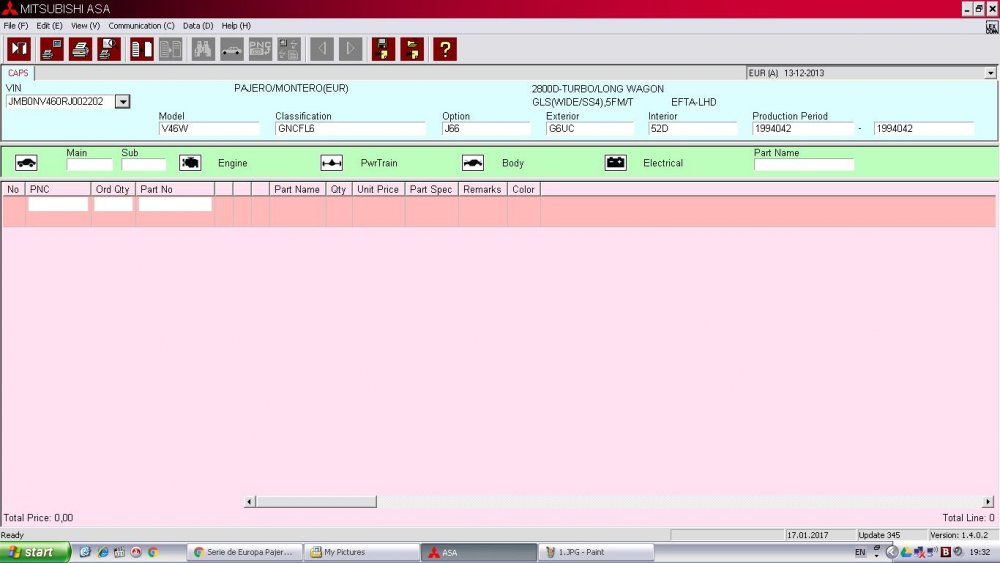Open the EUR (A) catalog date dropdown
The height and width of the screenshot is (563, 1000).
click(990, 73)
